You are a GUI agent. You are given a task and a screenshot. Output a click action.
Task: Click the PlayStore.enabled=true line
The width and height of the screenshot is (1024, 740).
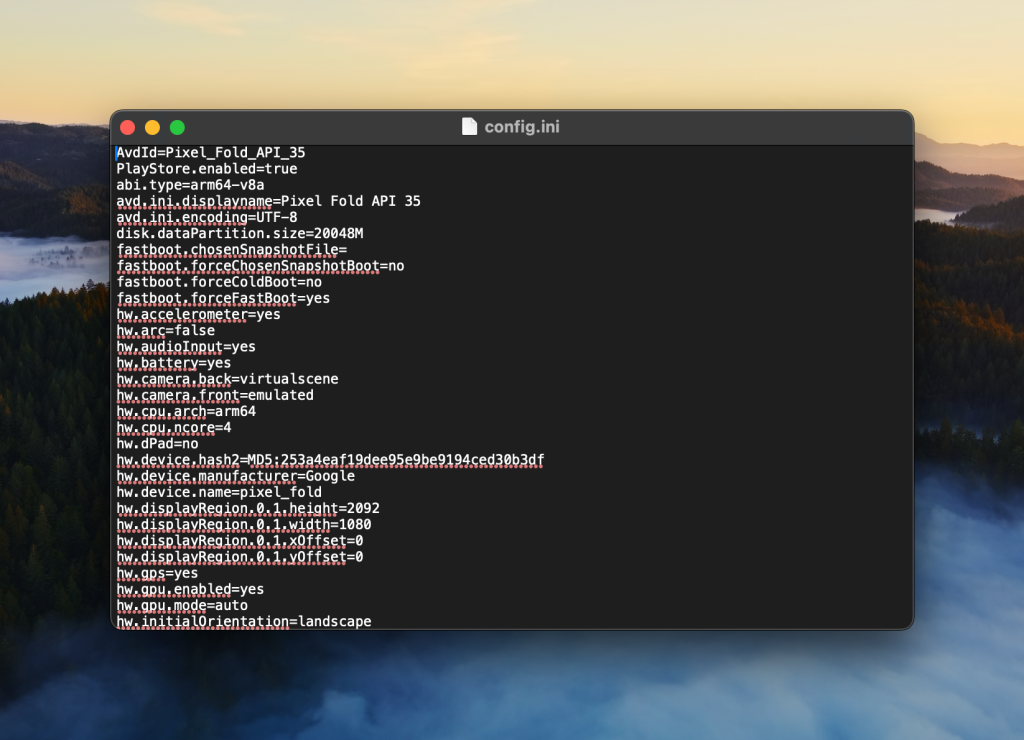(207, 169)
